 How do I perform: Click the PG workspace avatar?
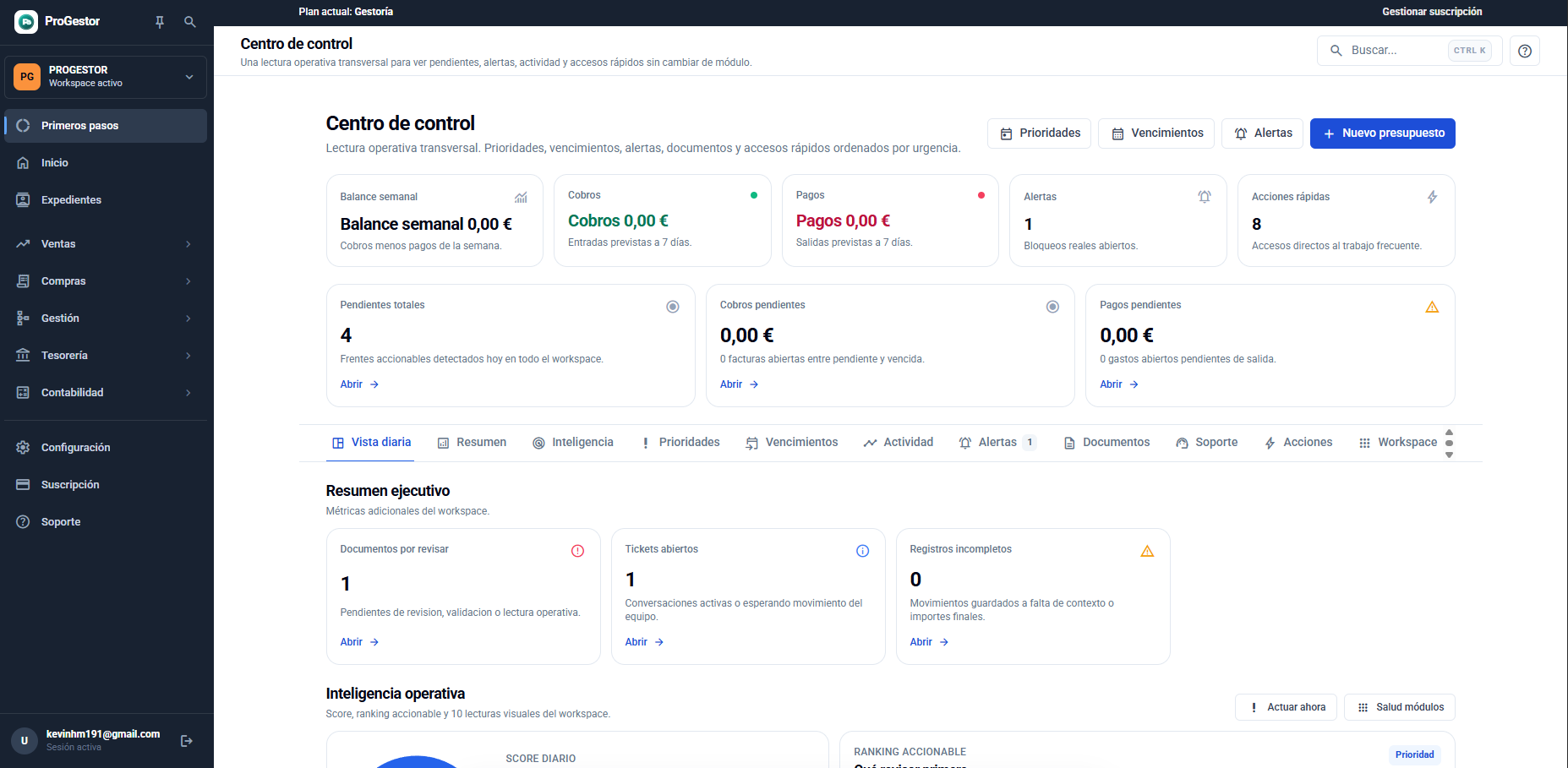pos(27,77)
